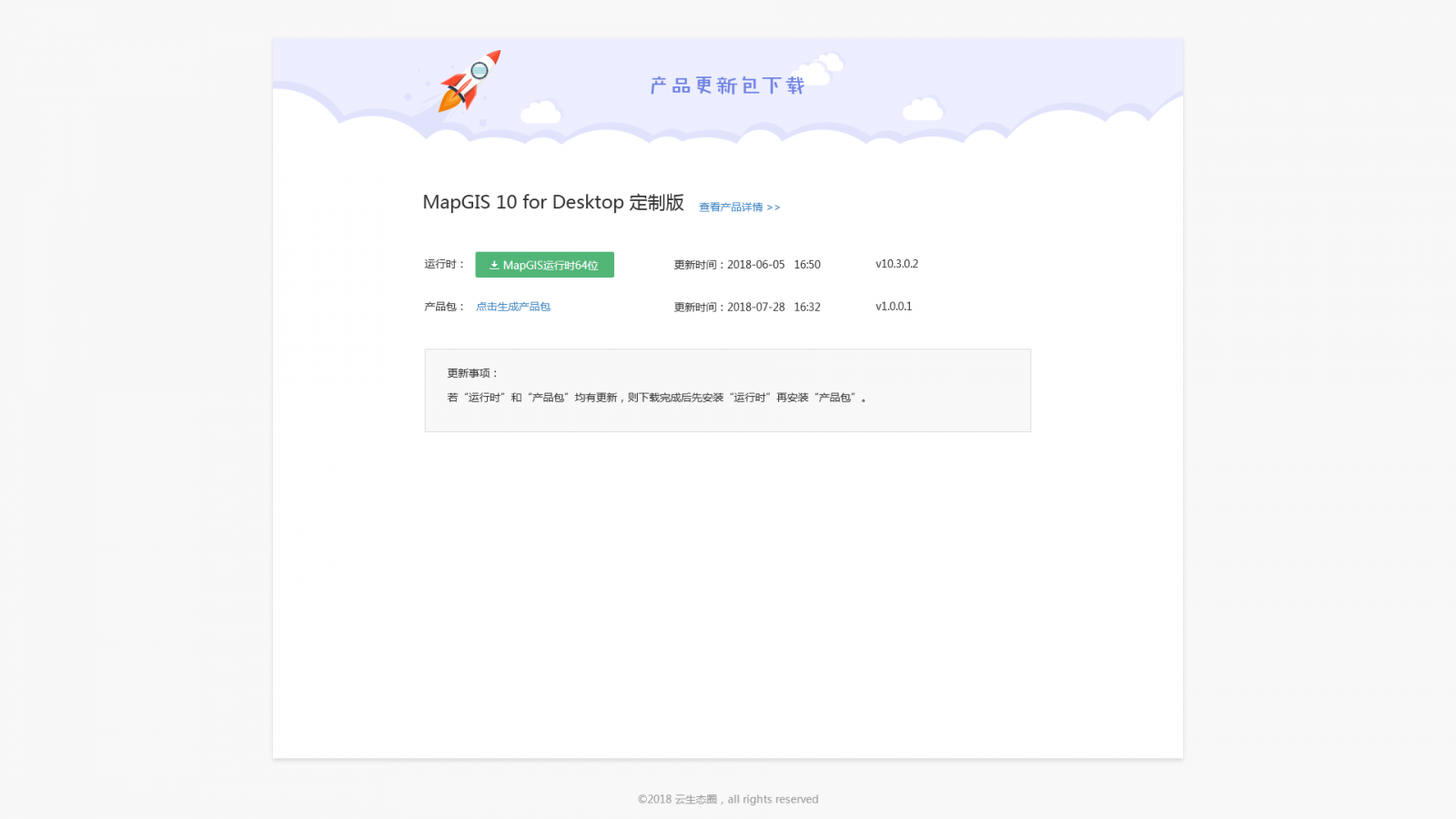Viewport: 1456px width, 819px height.
Task: Click the product package version v1.0.0.1
Action: [x=894, y=307]
